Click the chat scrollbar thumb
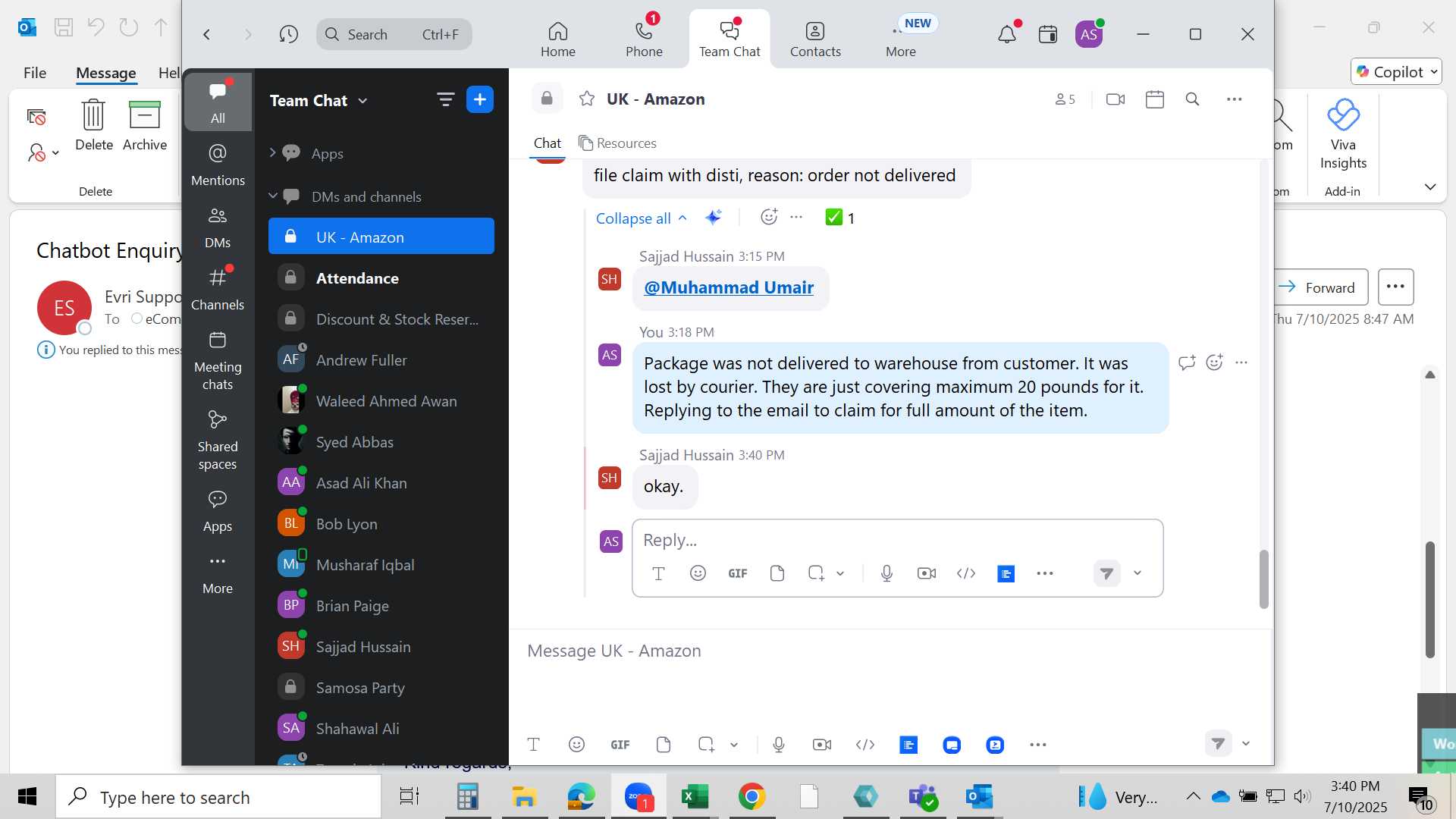The height and width of the screenshot is (819, 1456). point(1263,579)
